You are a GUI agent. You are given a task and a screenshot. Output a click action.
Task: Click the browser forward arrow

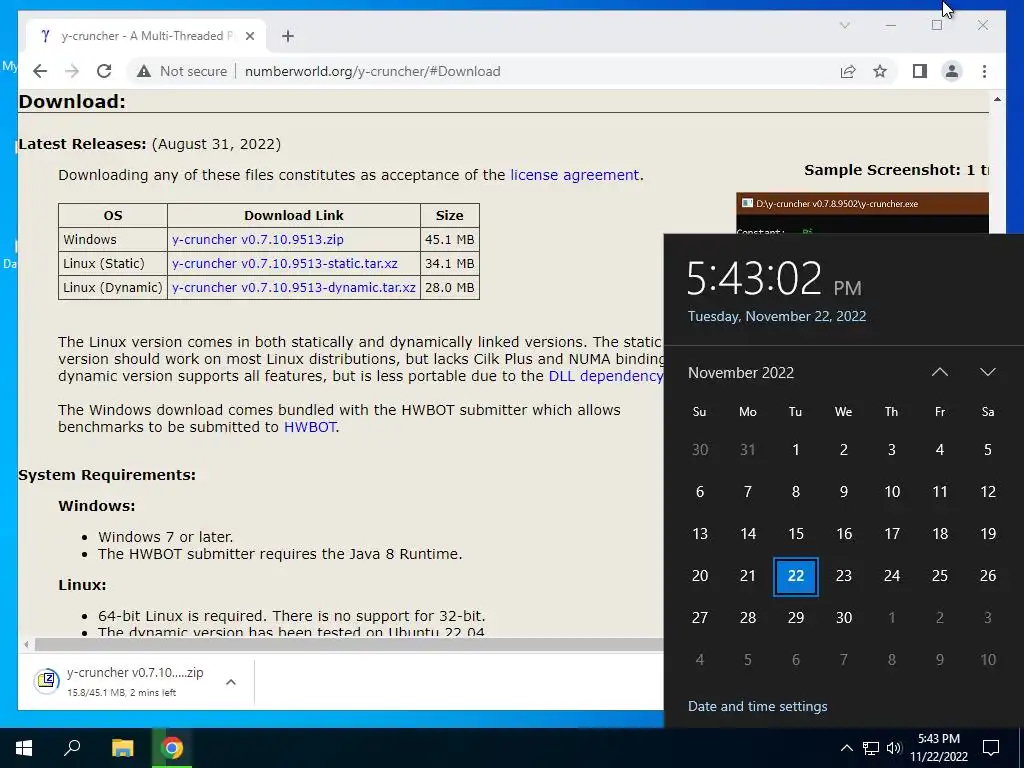[72, 71]
